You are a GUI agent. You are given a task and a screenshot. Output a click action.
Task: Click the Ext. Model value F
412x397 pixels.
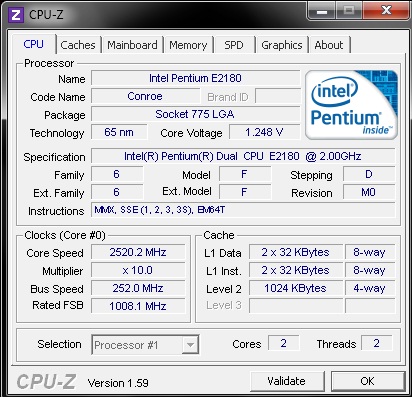(245, 192)
